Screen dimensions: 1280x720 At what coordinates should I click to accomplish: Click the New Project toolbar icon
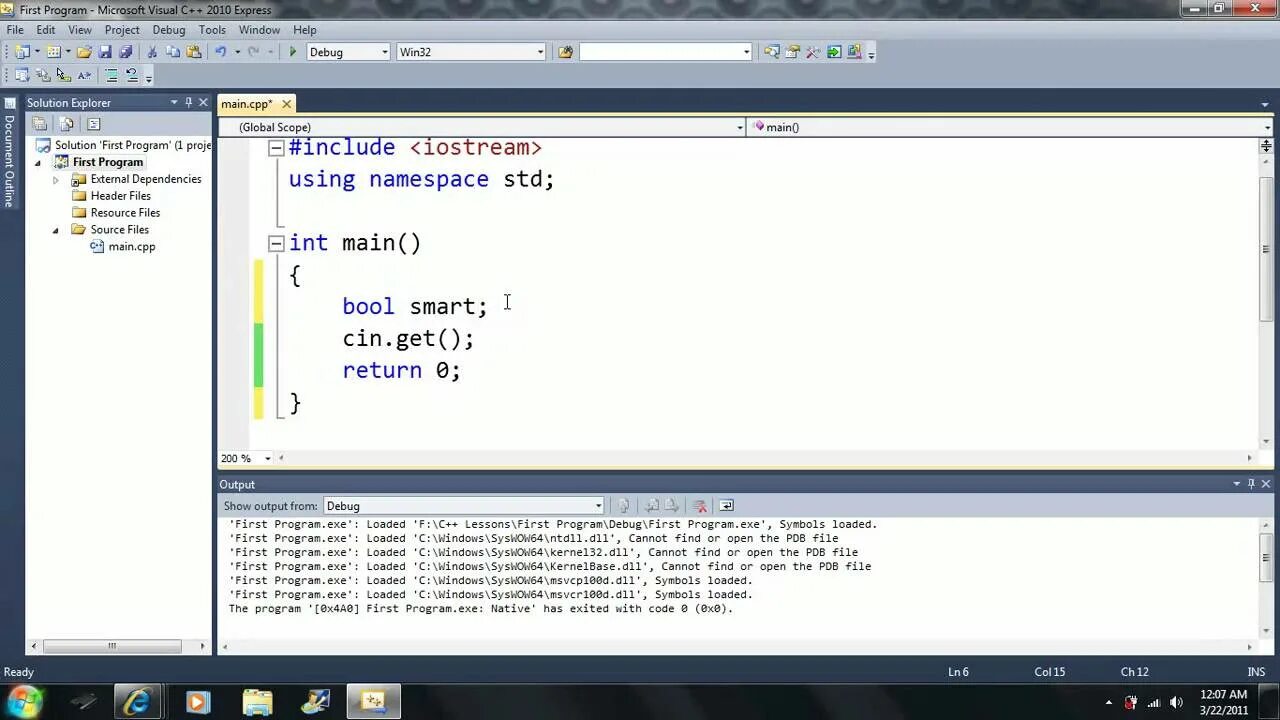[x=22, y=52]
